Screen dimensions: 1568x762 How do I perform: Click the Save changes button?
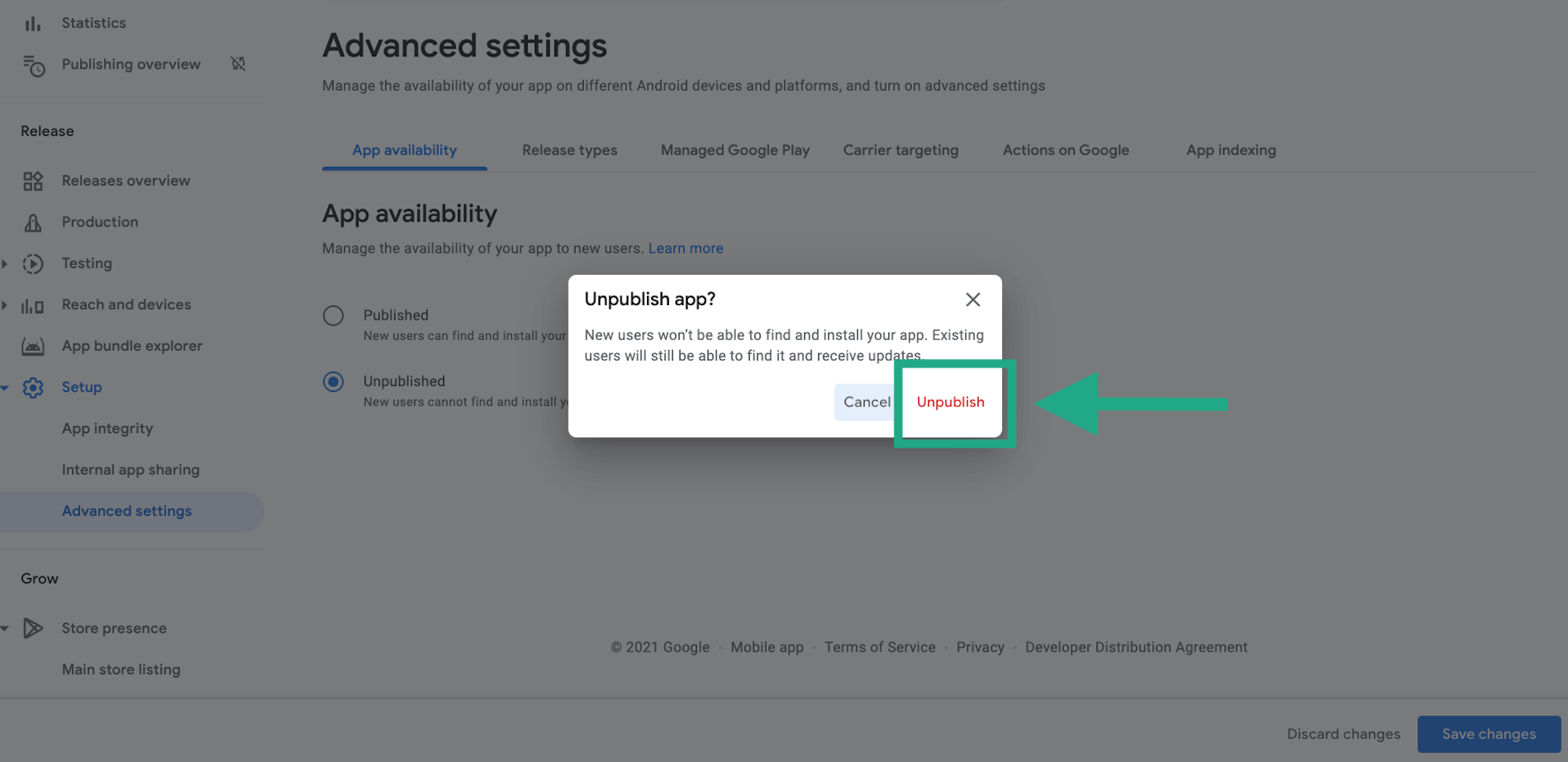1489,734
